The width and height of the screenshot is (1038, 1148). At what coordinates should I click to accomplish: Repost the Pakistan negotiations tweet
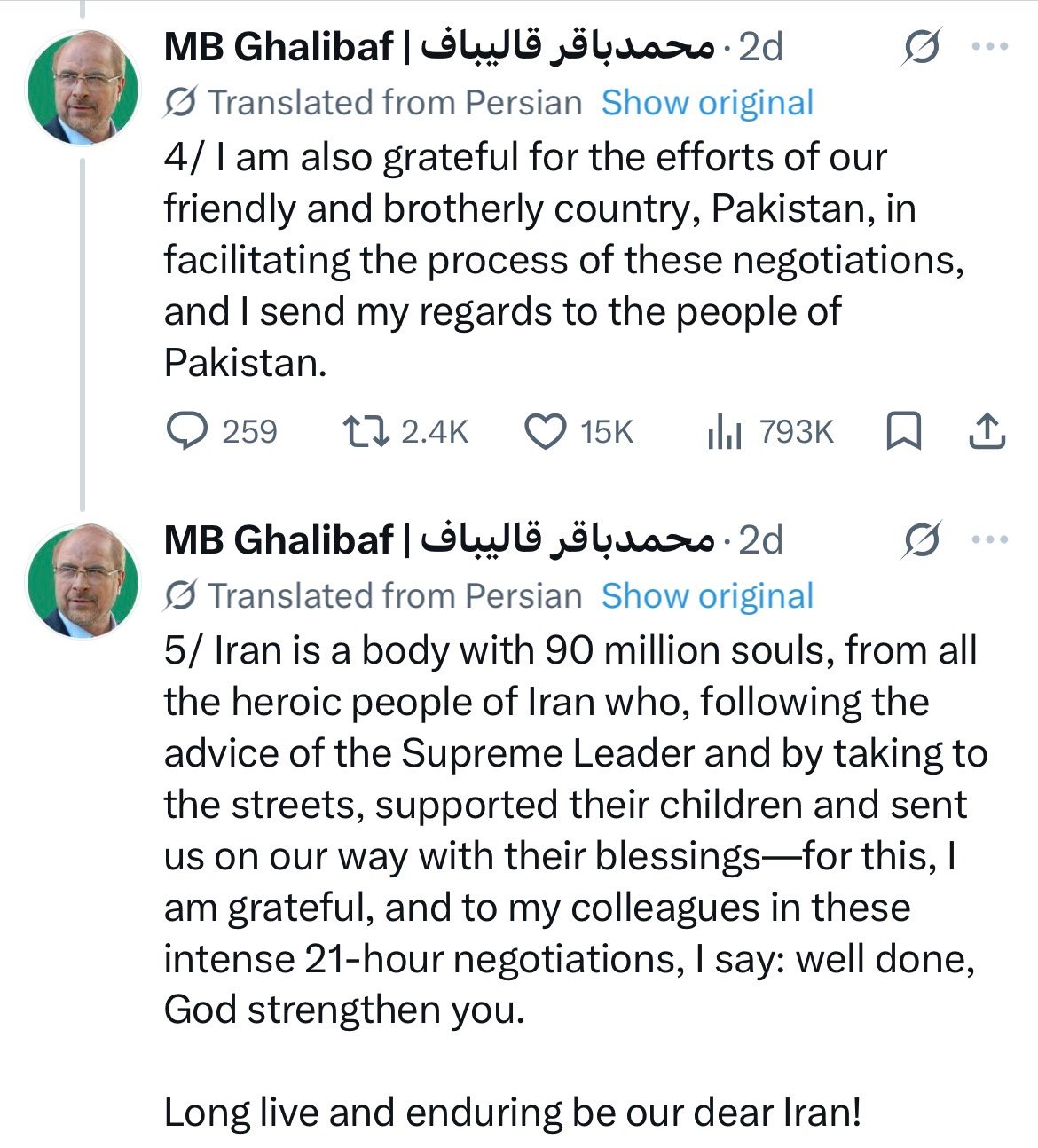(366, 432)
